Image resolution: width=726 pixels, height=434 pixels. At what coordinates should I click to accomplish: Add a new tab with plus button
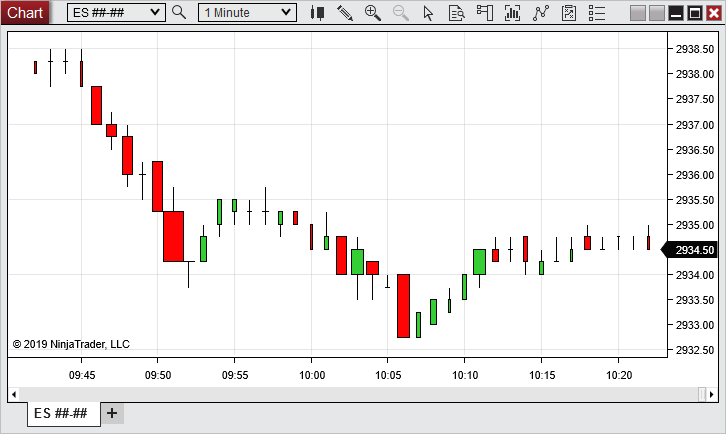112,413
